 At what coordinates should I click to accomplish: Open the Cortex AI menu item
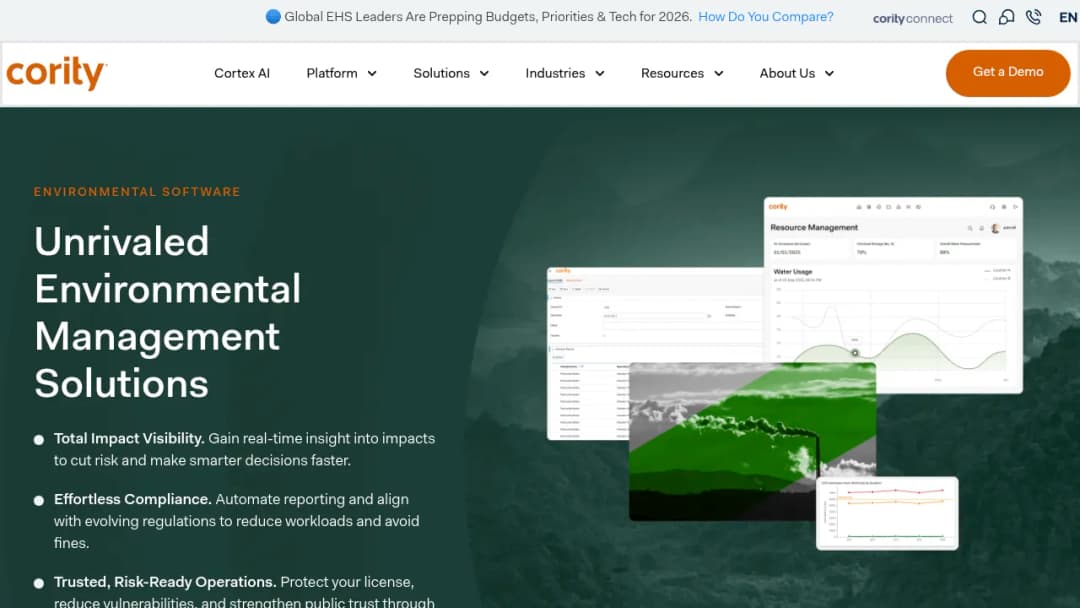pyautogui.click(x=242, y=73)
